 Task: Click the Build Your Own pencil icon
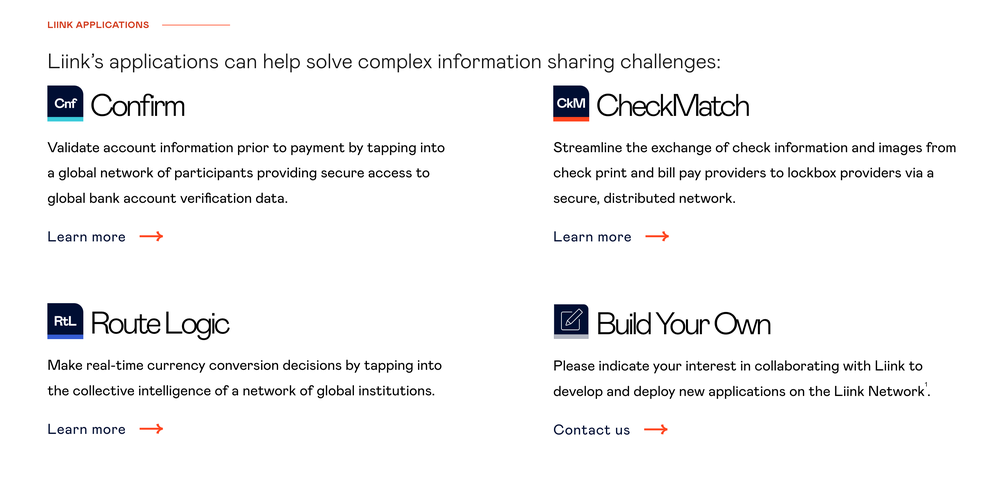click(x=571, y=322)
